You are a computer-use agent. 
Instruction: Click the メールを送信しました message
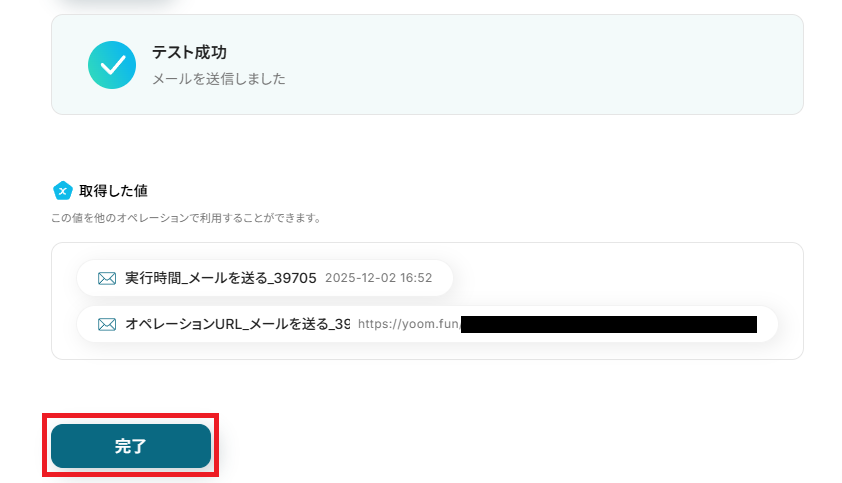(x=219, y=79)
